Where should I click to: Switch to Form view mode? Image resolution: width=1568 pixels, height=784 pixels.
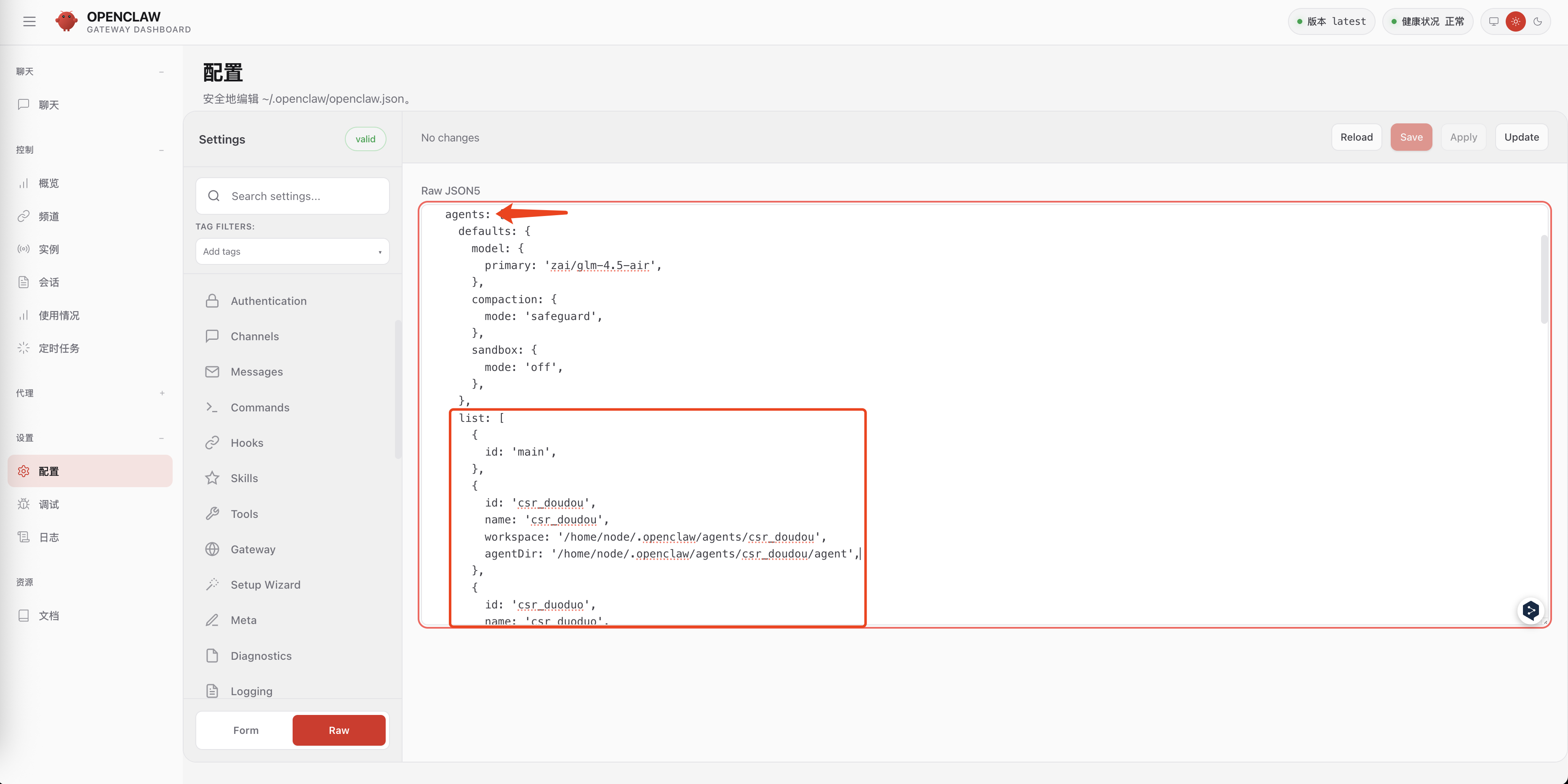(245, 730)
